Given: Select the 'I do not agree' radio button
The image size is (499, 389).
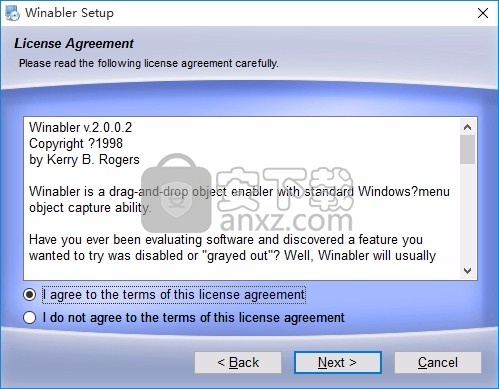Looking at the screenshot, I should [29, 317].
